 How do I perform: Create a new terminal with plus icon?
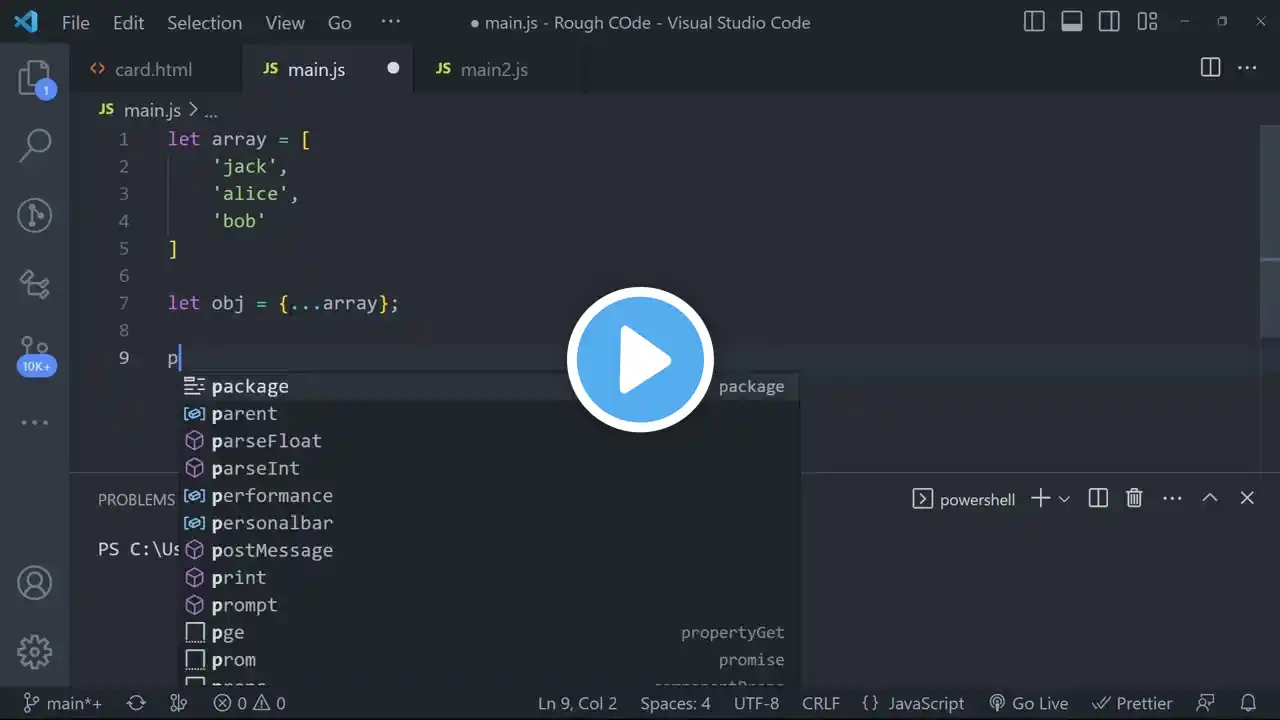click(x=1040, y=498)
